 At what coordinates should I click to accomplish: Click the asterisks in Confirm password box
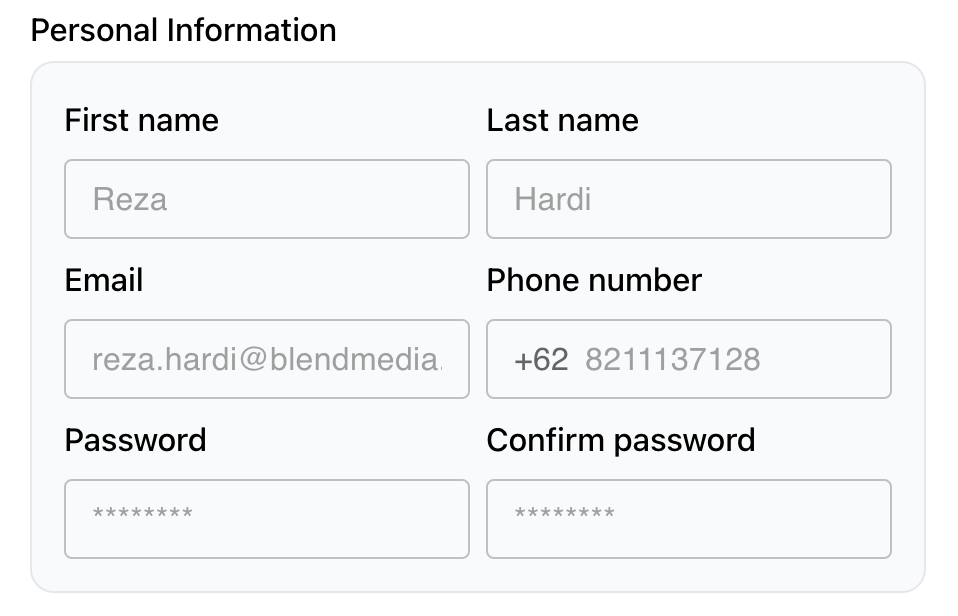(565, 516)
